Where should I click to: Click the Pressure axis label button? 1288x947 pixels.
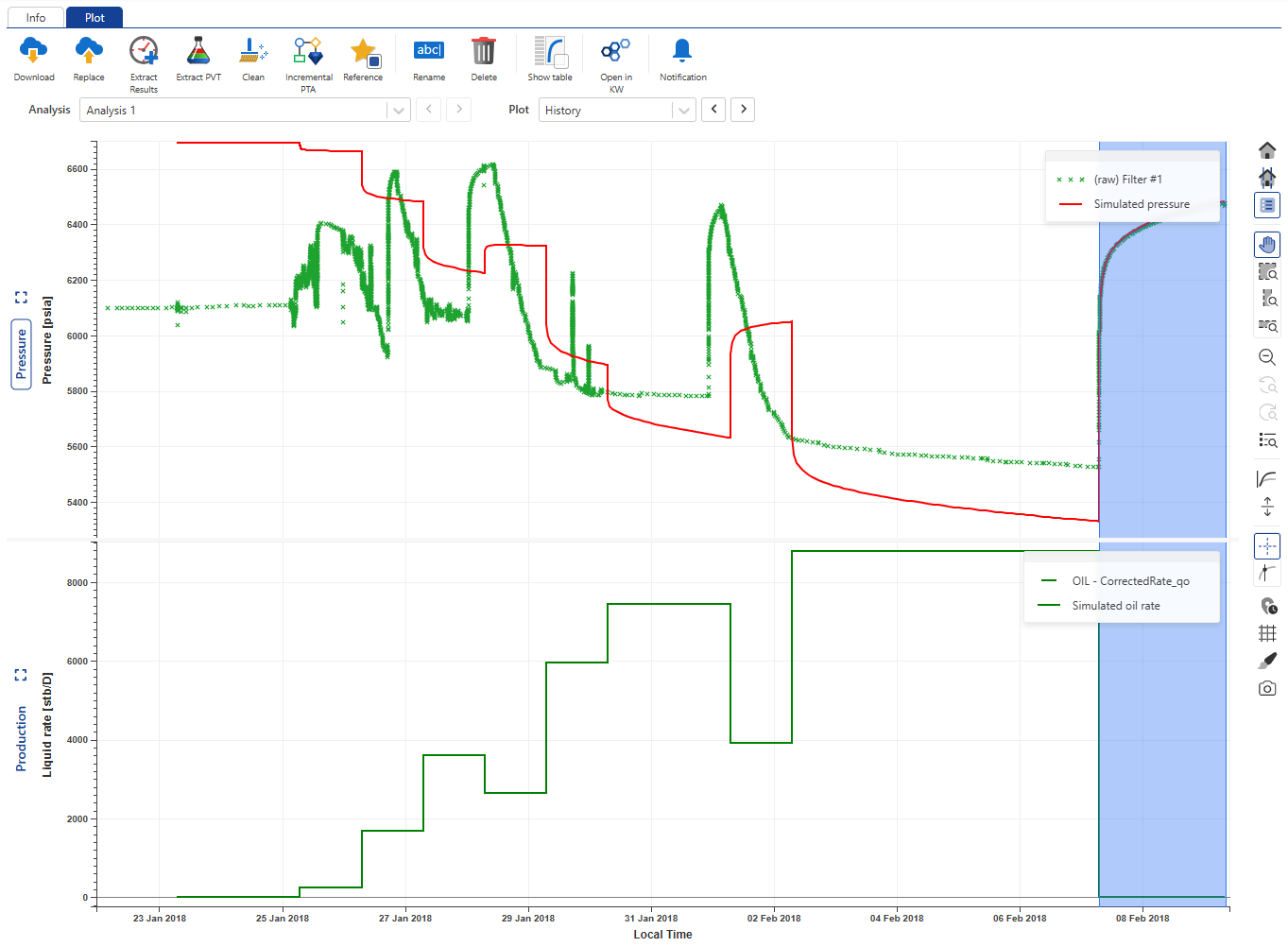tap(21, 354)
